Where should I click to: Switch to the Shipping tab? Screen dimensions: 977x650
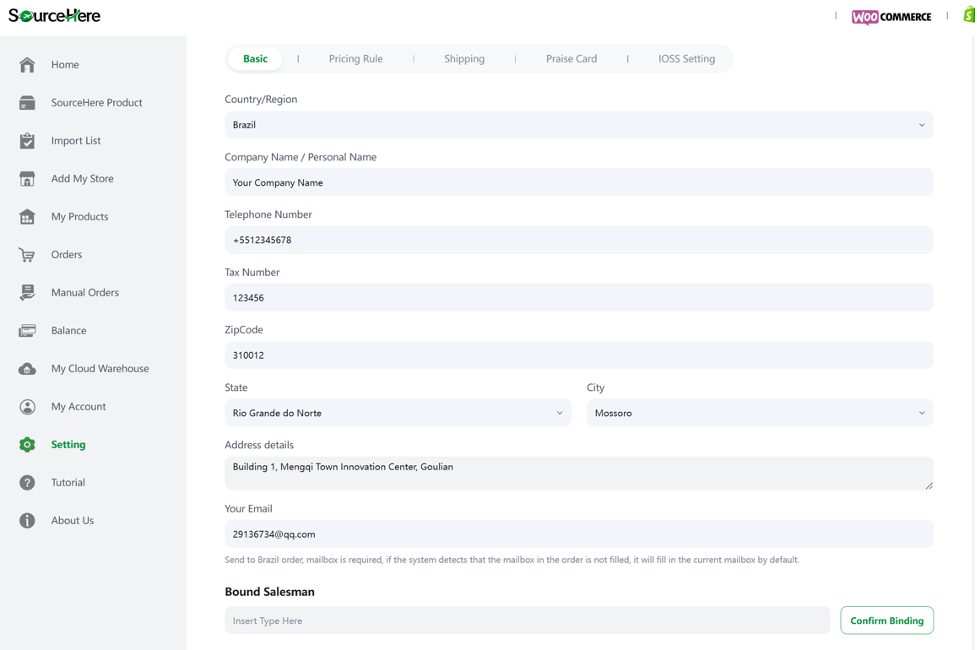[x=464, y=59]
